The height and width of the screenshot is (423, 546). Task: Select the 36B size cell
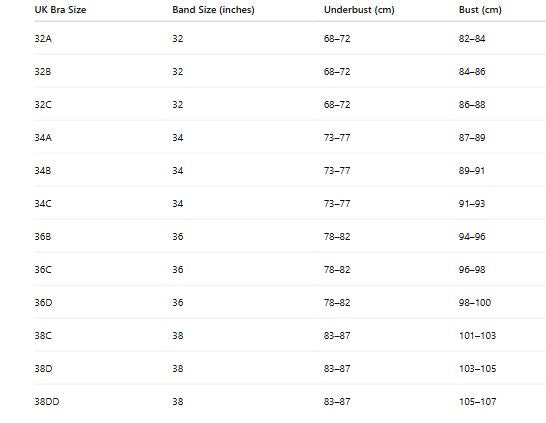click(x=43, y=237)
